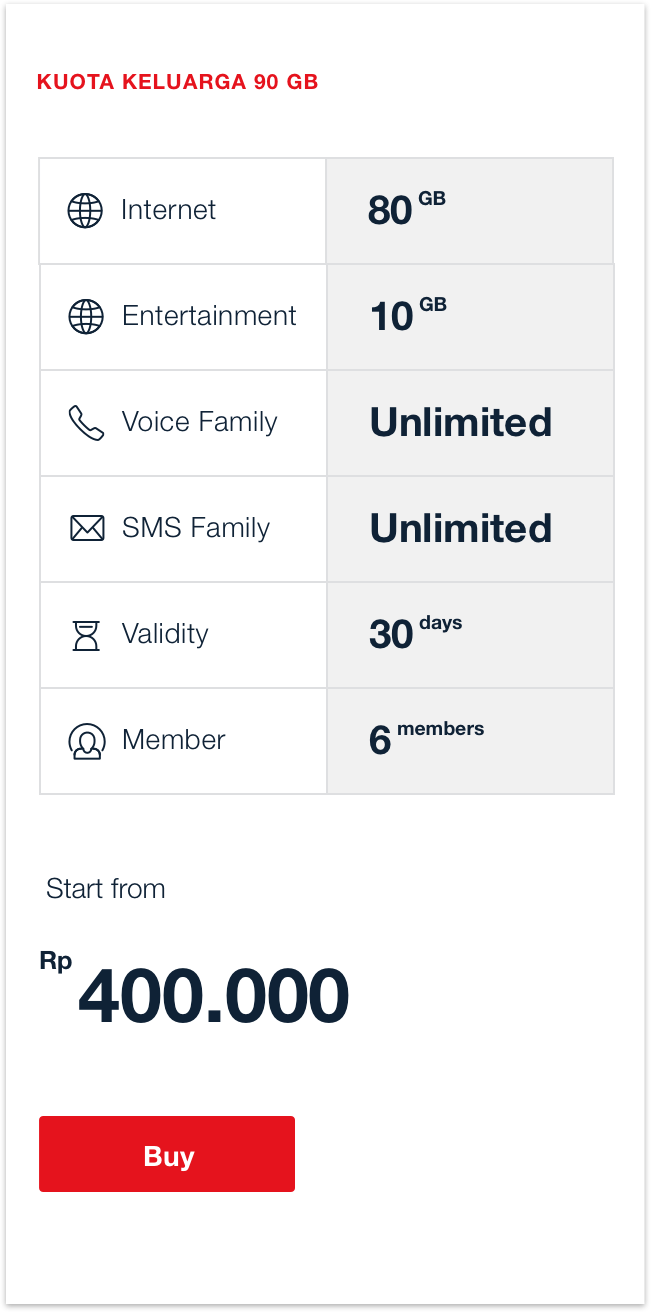Viewport: 652px width, 1312px height.
Task: Click the SMS Family label text
Action: 196,528
